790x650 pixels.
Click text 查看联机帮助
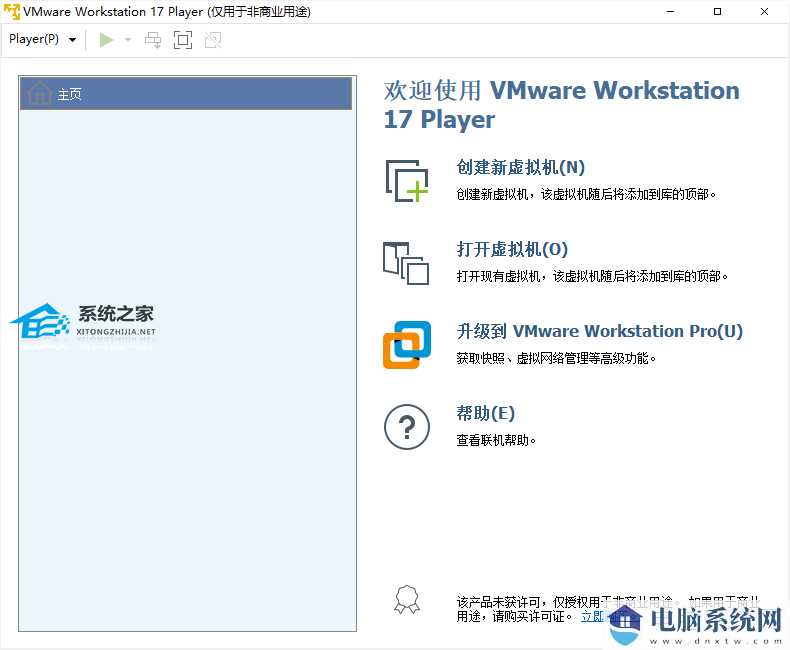coord(496,440)
